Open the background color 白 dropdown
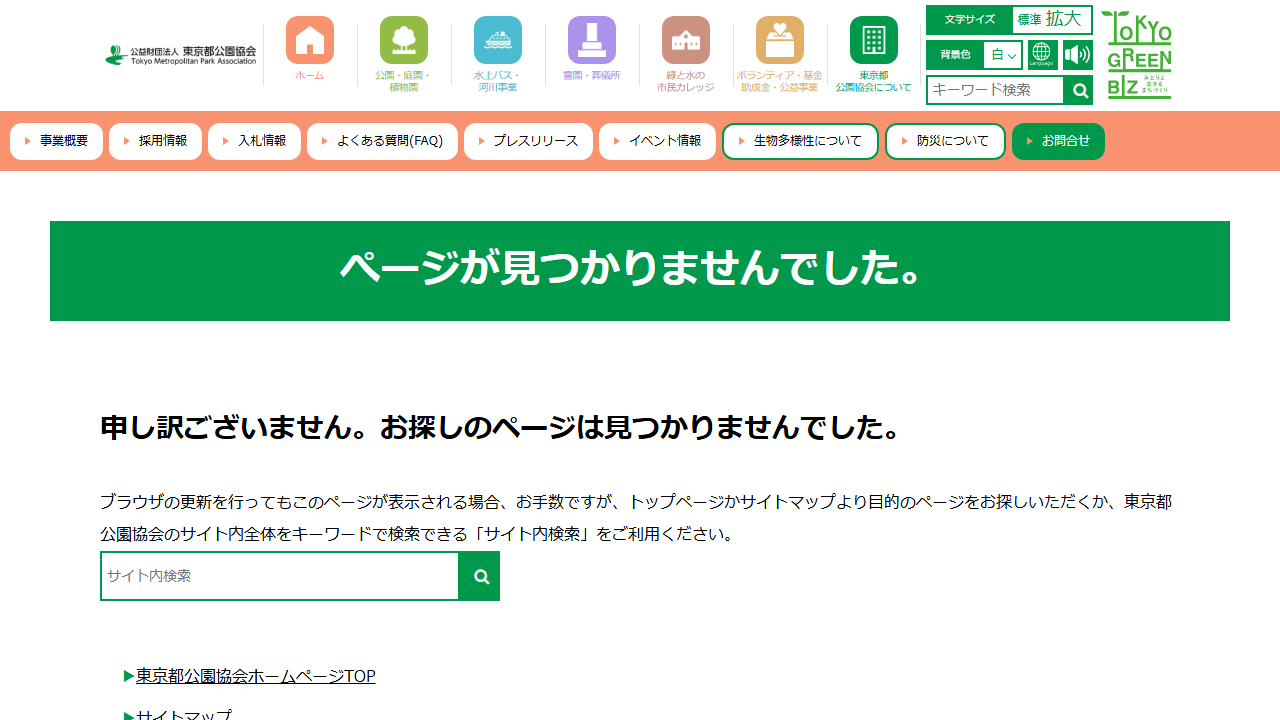The width and height of the screenshot is (1280, 720). (x=1003, y=55)
